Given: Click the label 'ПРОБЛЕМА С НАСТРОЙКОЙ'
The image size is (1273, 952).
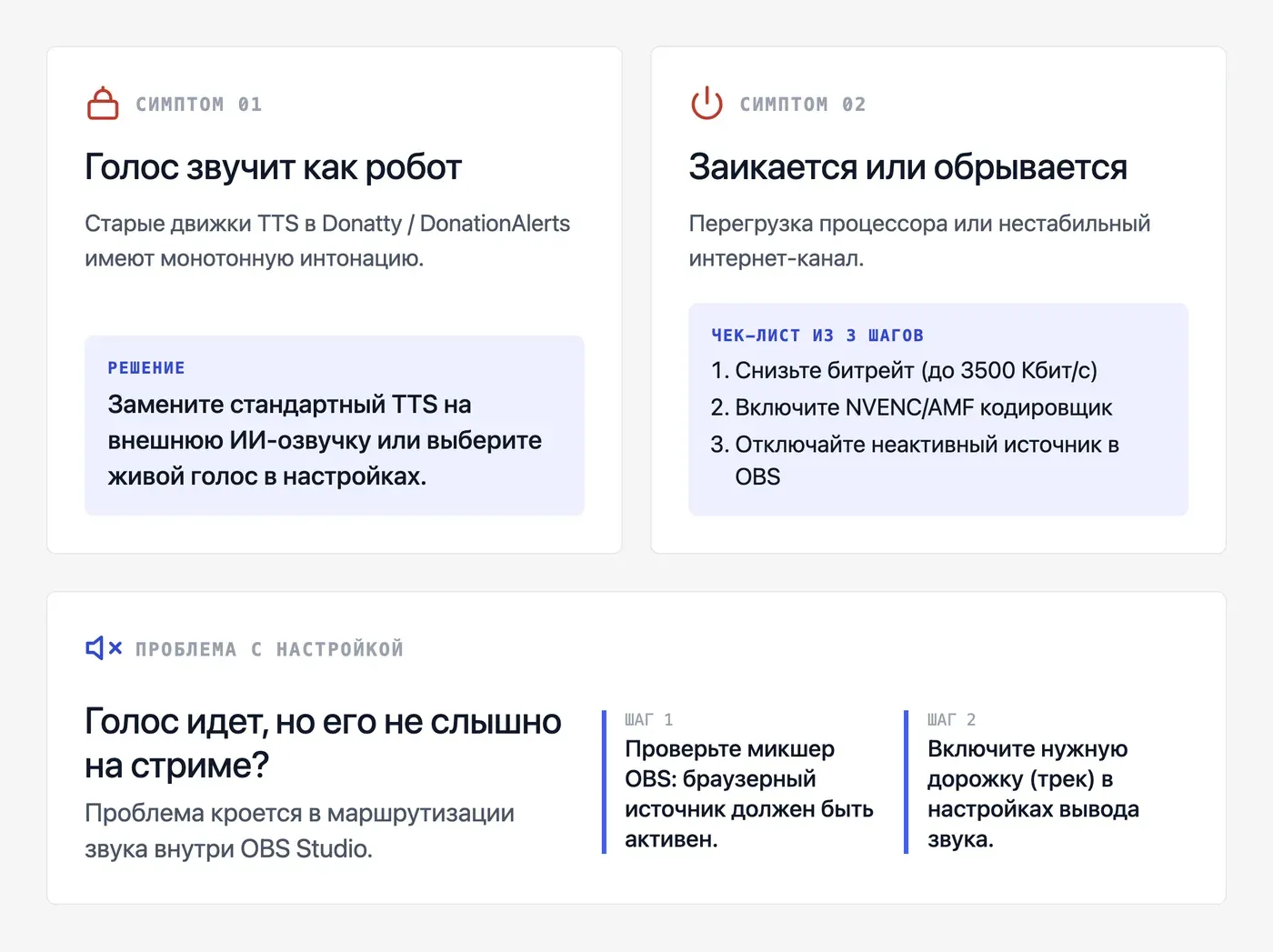Looking at the screenshot, I should [x=269, y=649].
